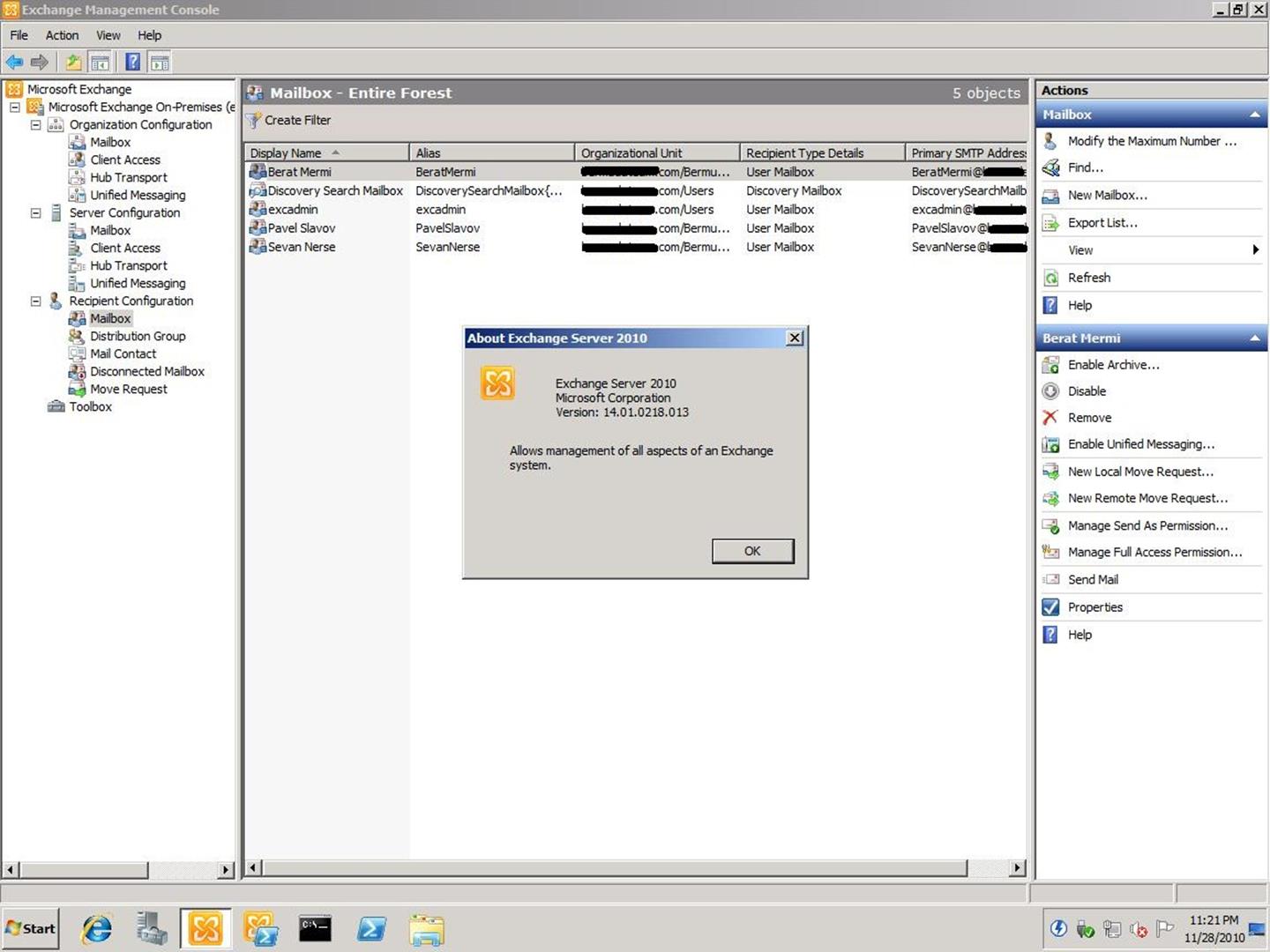Select the excadmin mailbox row

(x=636, y=210)
